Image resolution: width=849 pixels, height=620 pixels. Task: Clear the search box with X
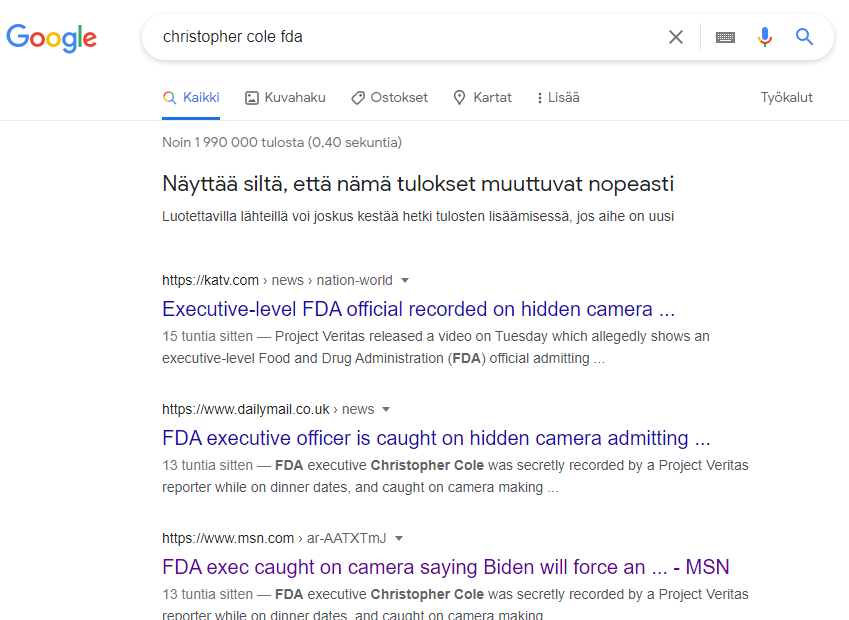click(x=676, y=37)
